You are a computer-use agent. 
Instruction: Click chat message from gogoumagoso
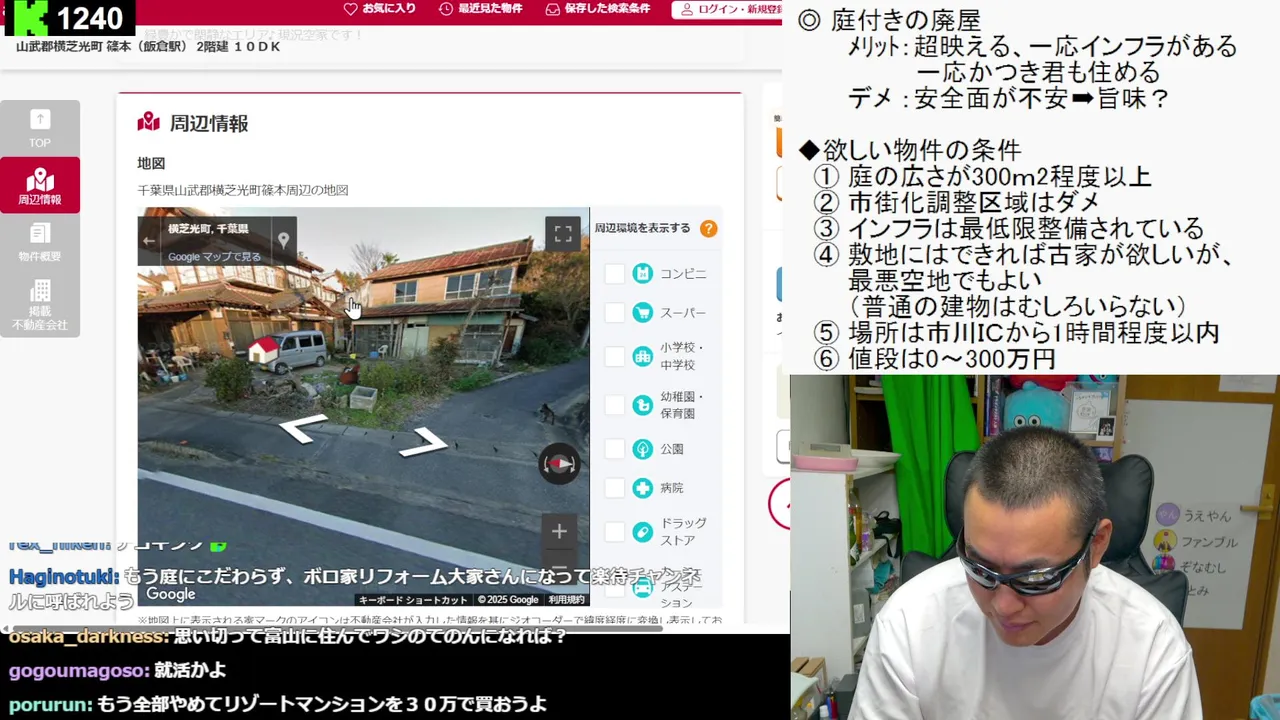(118, 671)
